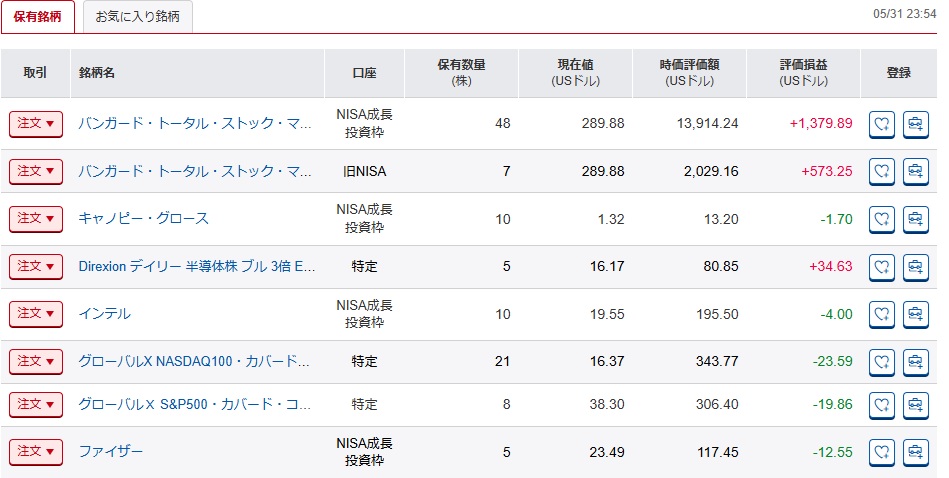Expand 注文 menu for キャノピー・グロース
The height and width of the screenshot is (478, 949).
click(x=36, y=219)
